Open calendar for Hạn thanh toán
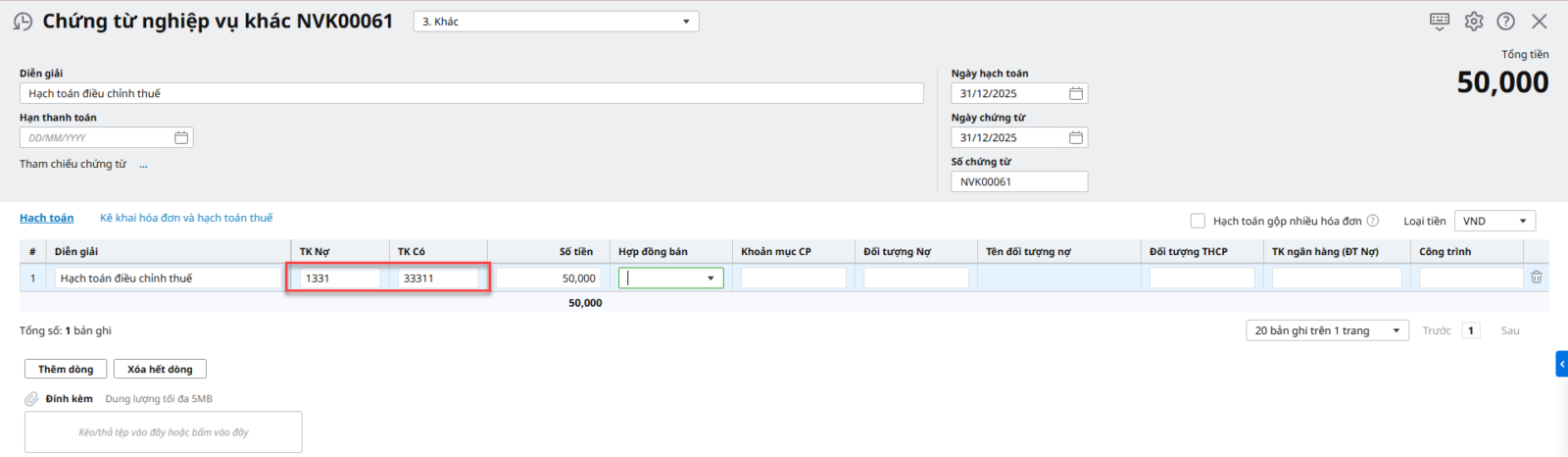Image resolution: width=1568 pixels, height=457 pixels. tap(180, 138)
